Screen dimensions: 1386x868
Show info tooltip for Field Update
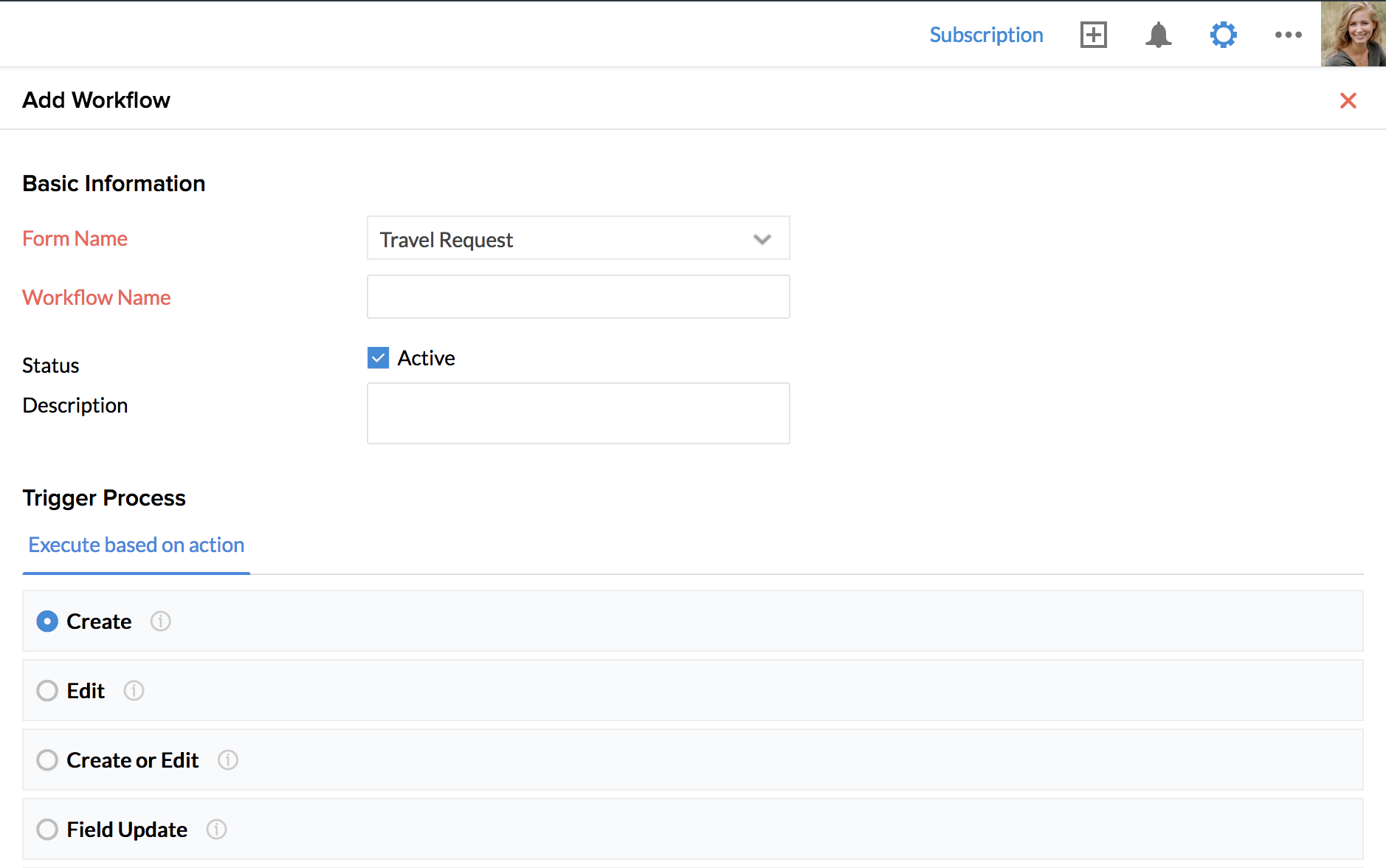point(216,830)
